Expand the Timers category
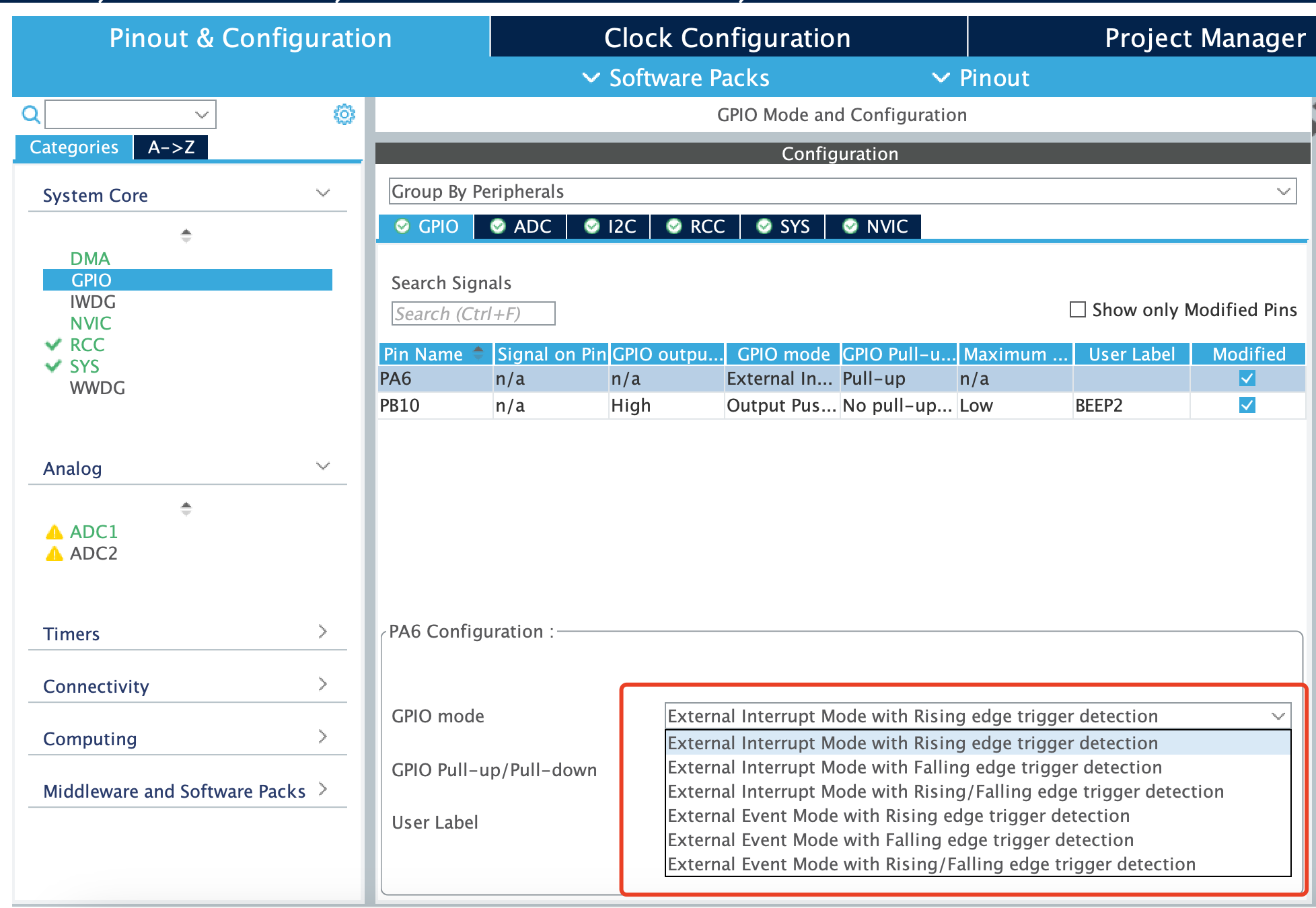1316x908 pixels. pos(322,632)
